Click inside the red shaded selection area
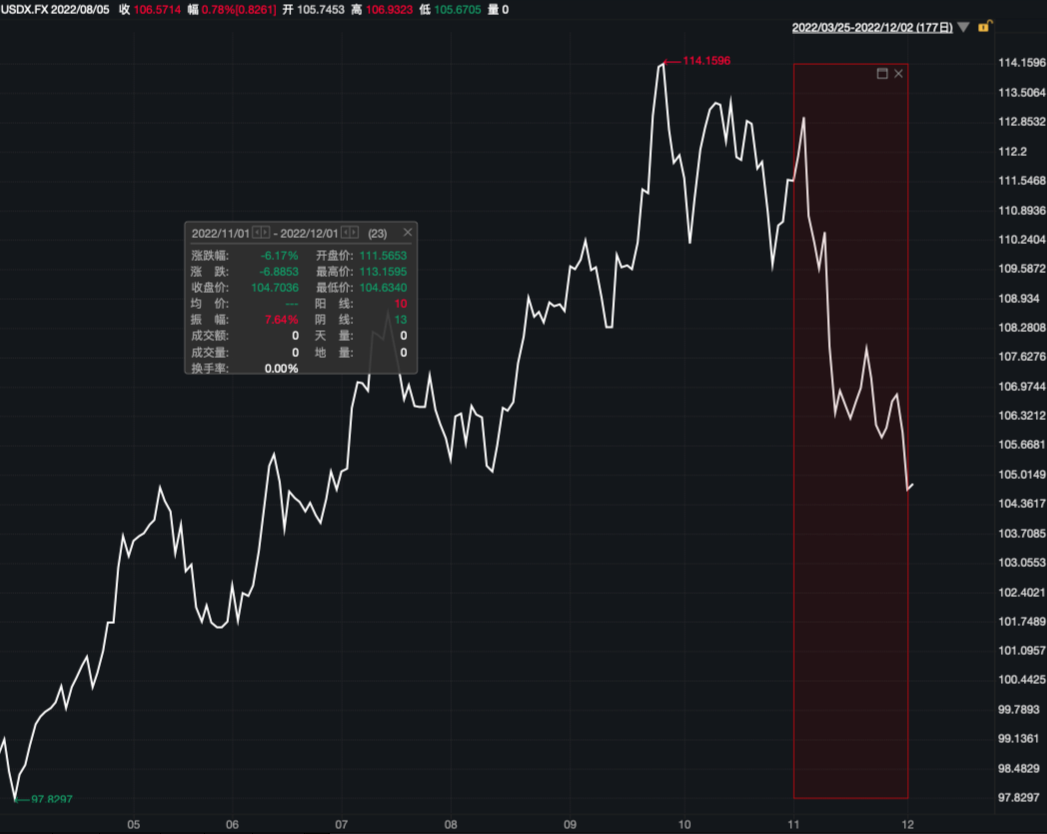This screenshot has width=1047, height=834. tap(850, 600)
